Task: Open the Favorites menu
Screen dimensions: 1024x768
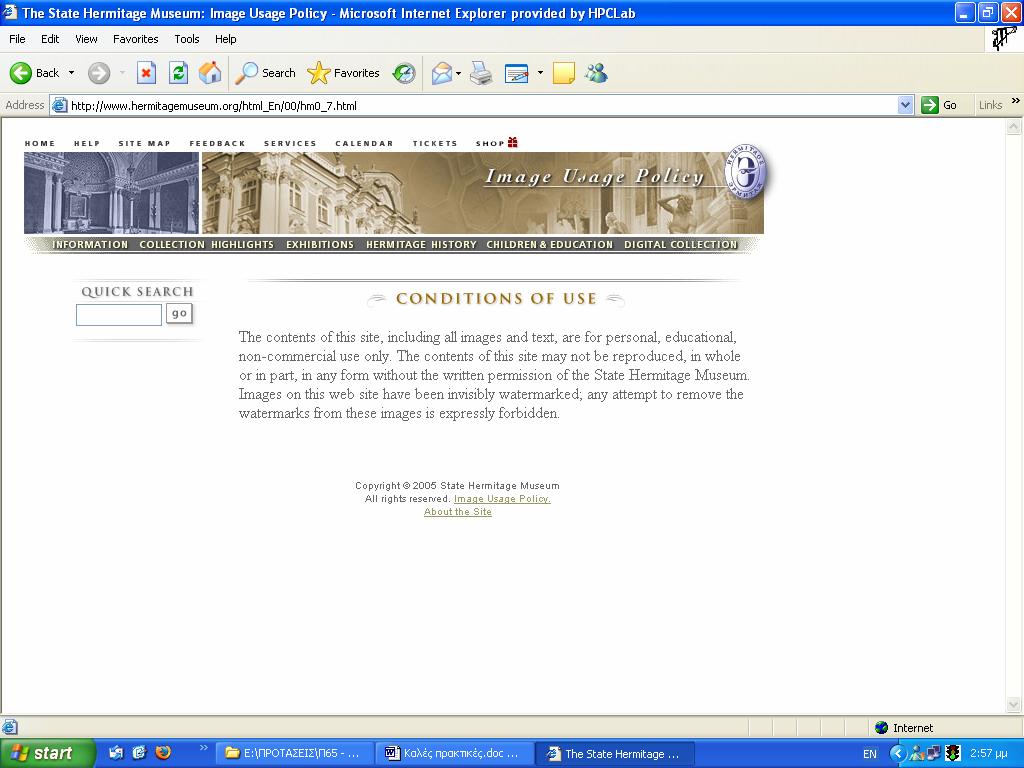Action: click(135, 39)
